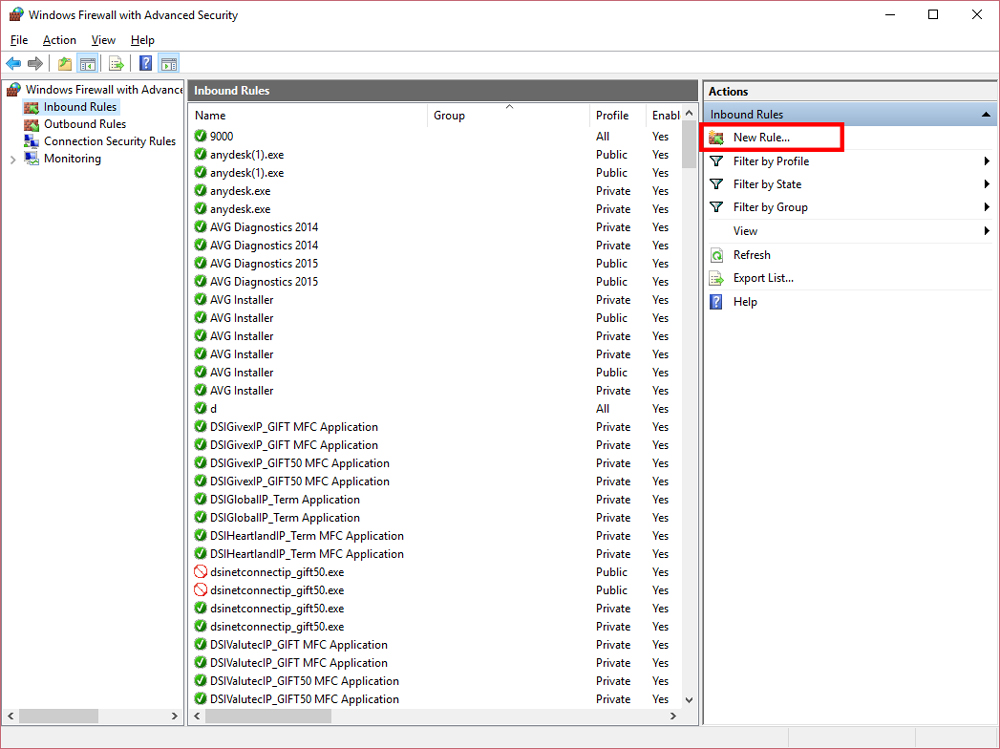Click the Forward arrow toolbar icon
The image size is (1000, 749).
tap(36, 63)
